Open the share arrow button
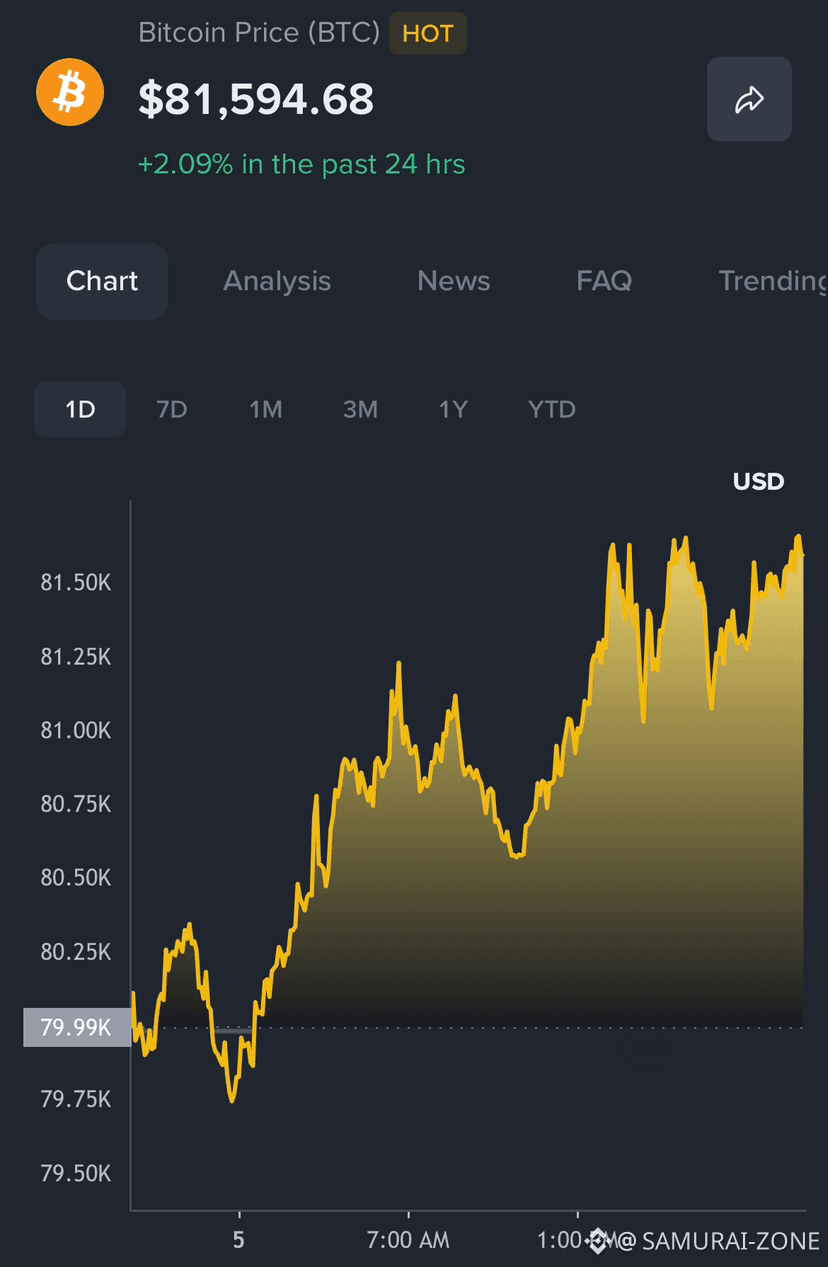The width and height of the screenshot is (828, 1267). pos(749,99)
